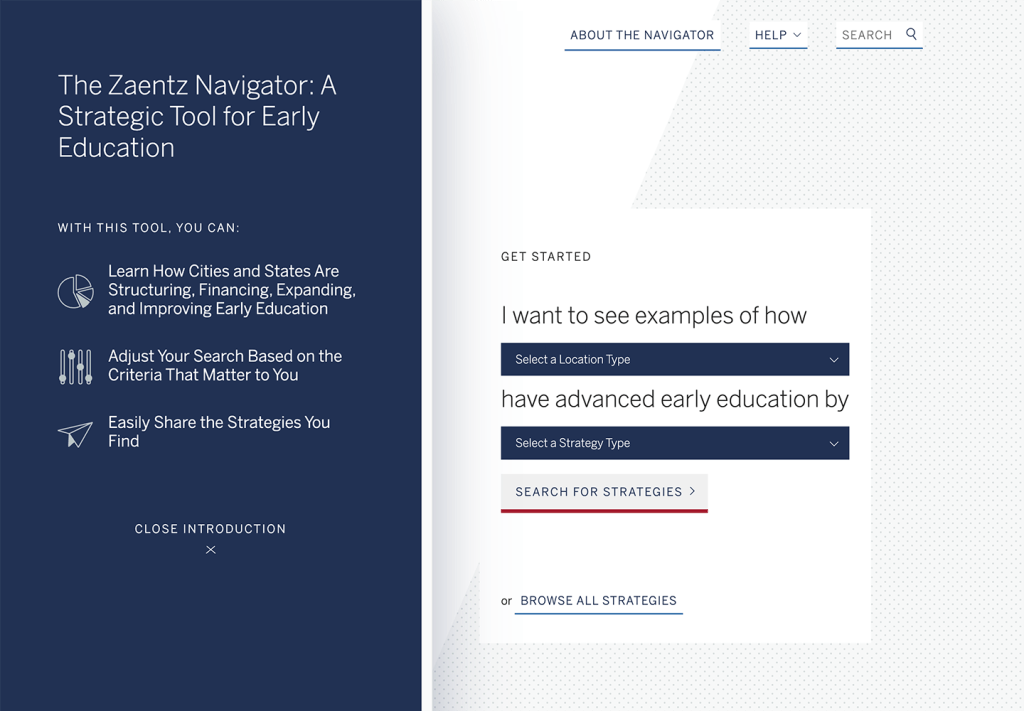Screen dimensions: 1024x711
Task: Click the Help menu chevron arrow
Action: [797, 35]
